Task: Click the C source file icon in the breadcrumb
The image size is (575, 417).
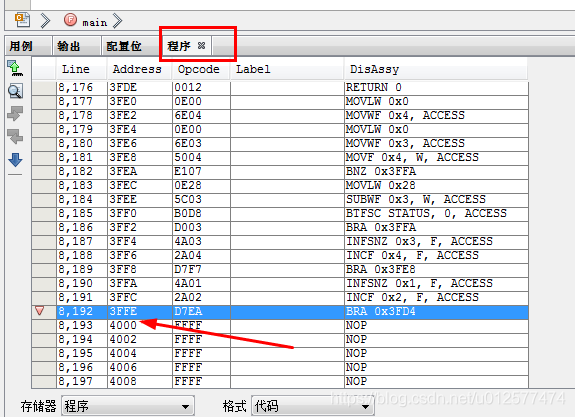Action: (23, 20)
